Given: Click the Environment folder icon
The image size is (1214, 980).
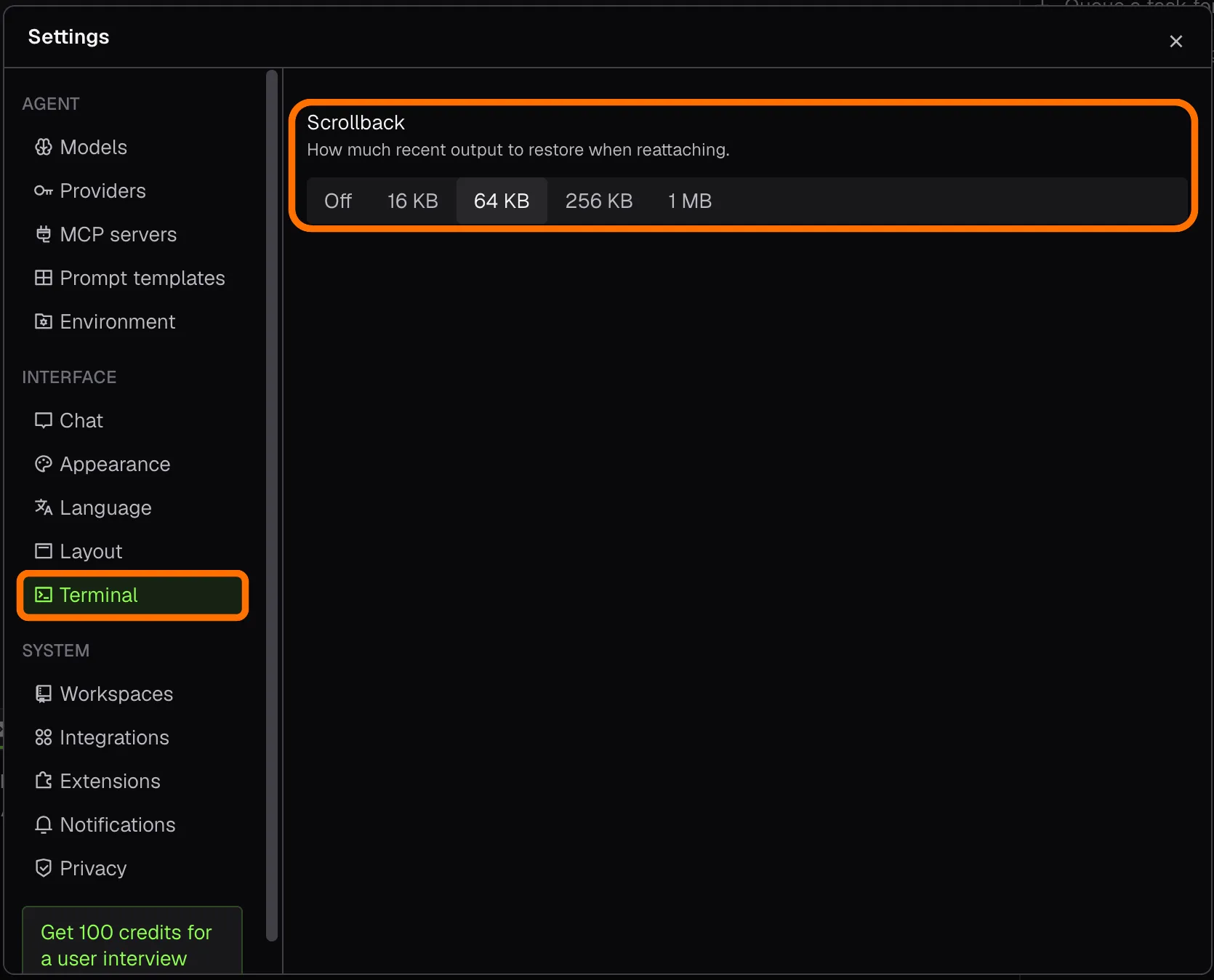Looking at the screenshot, I should [x=44, y=322].
